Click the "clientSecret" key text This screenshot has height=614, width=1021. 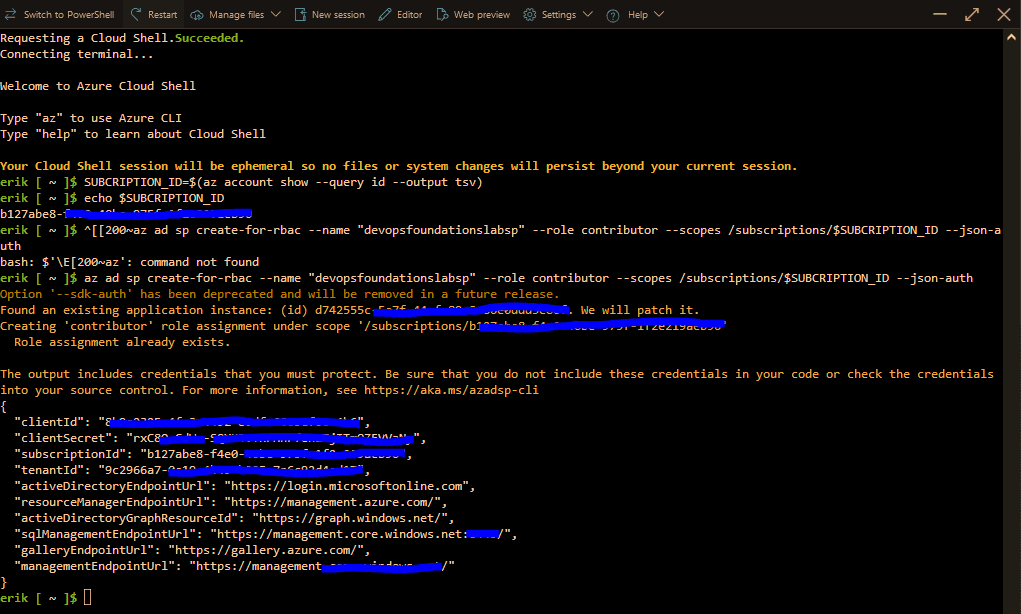point(63,438)
